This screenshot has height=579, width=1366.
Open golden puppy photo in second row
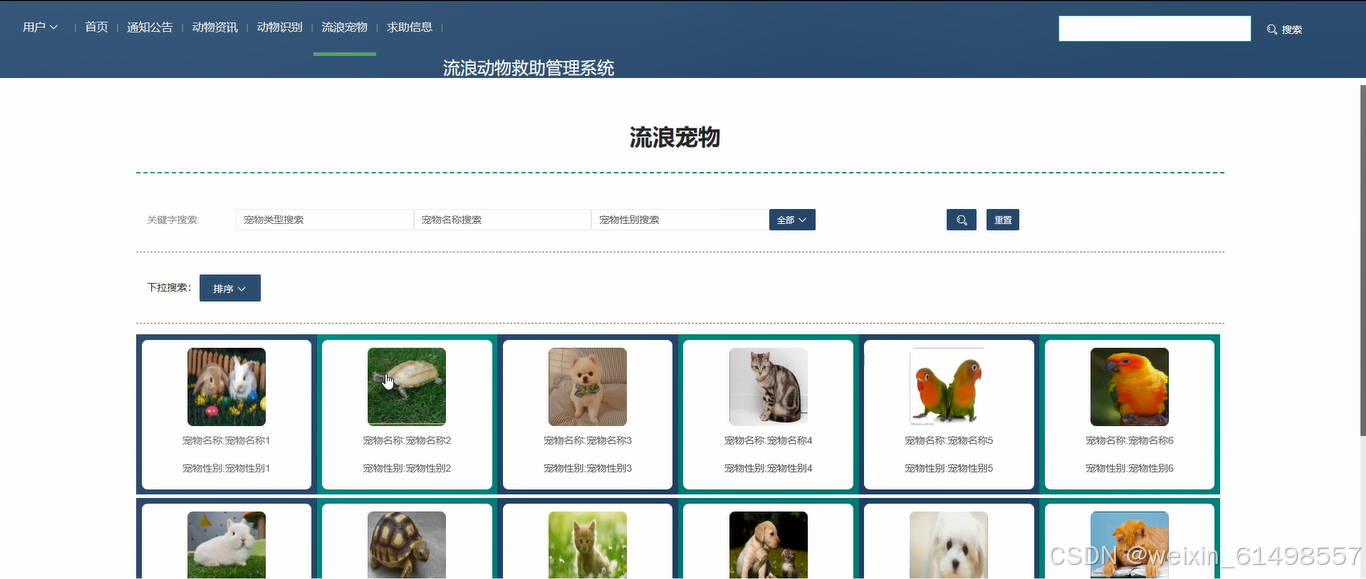point(768,545)
